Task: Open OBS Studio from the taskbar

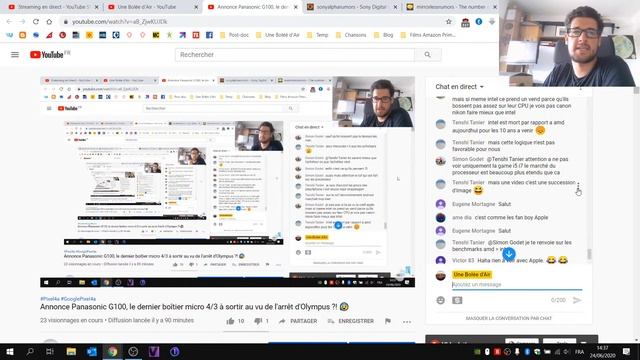Action: 133,351
